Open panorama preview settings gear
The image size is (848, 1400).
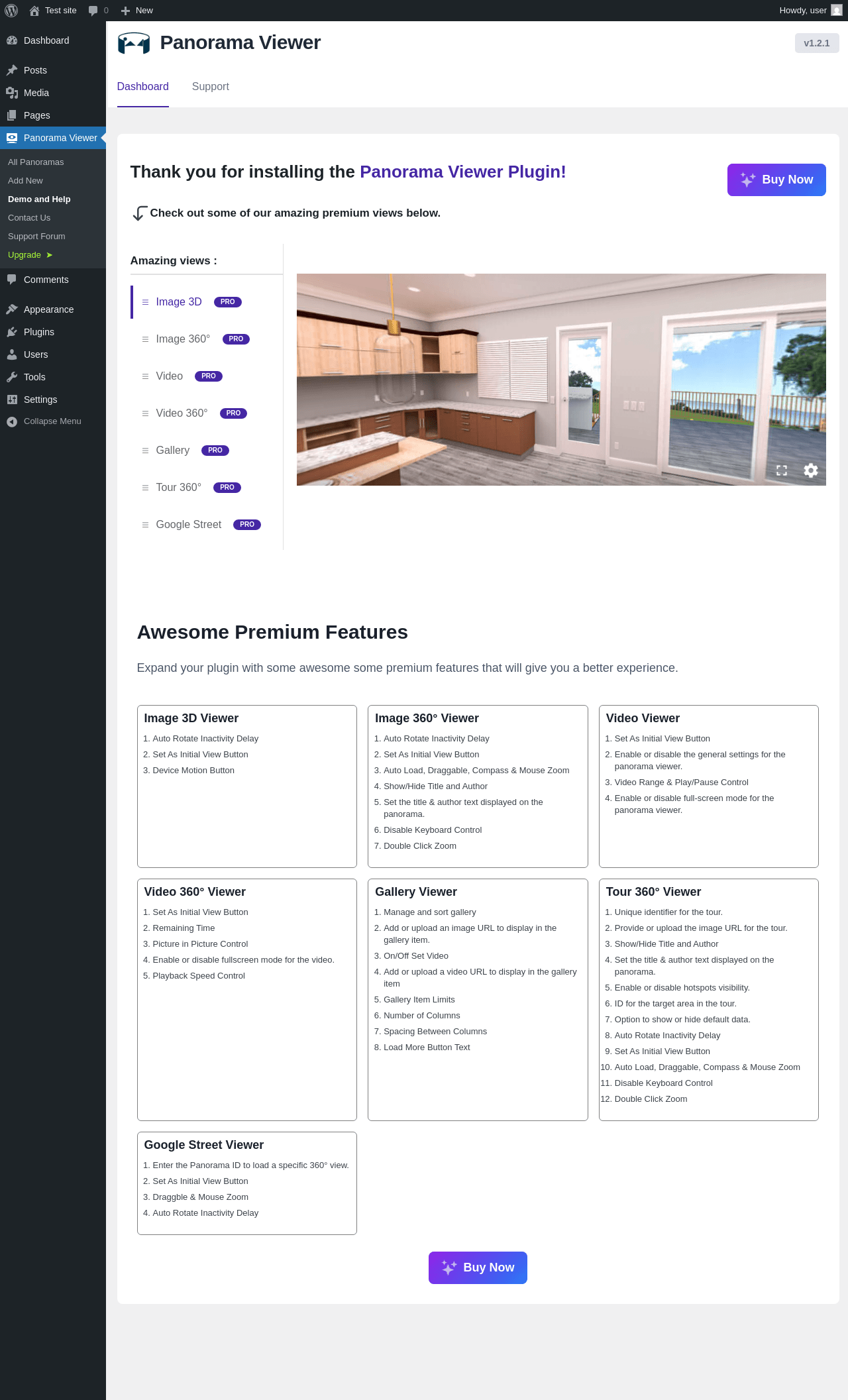[811, 470]
